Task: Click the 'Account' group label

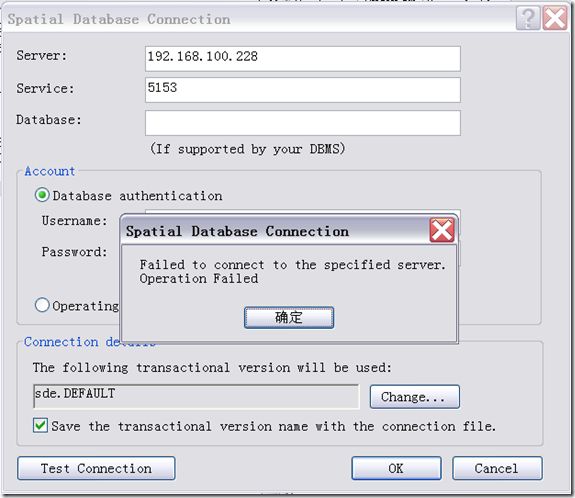Action: [50, 171]
